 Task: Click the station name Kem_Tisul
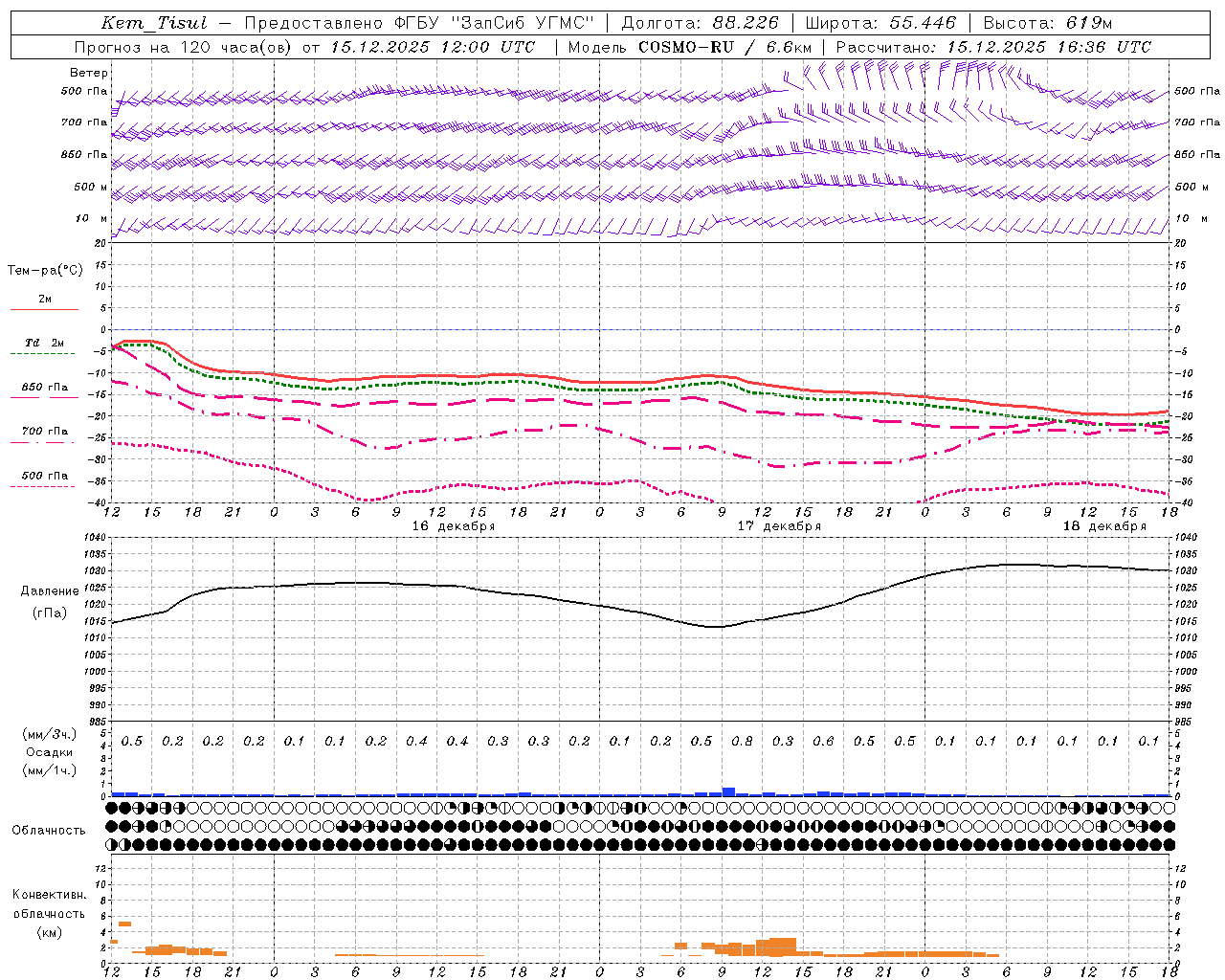(x=153, y=23)
